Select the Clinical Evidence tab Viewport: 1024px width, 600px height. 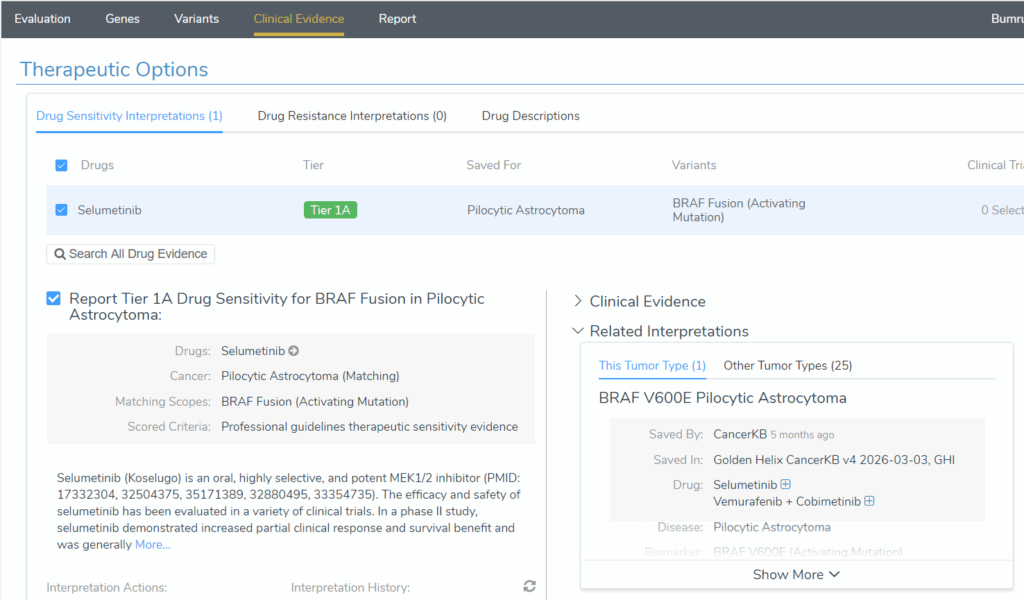click(x=298, y=19)
